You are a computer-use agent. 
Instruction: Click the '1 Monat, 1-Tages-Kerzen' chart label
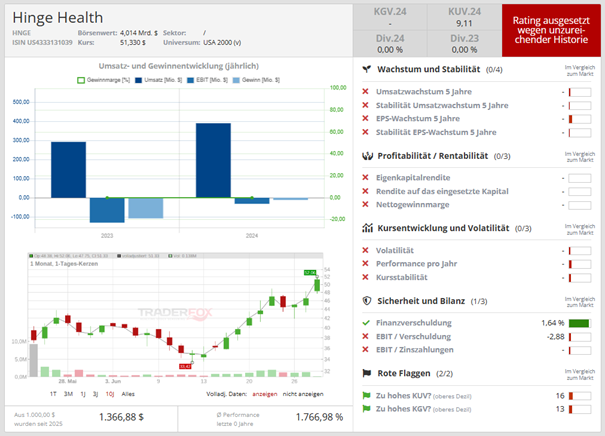64,264
